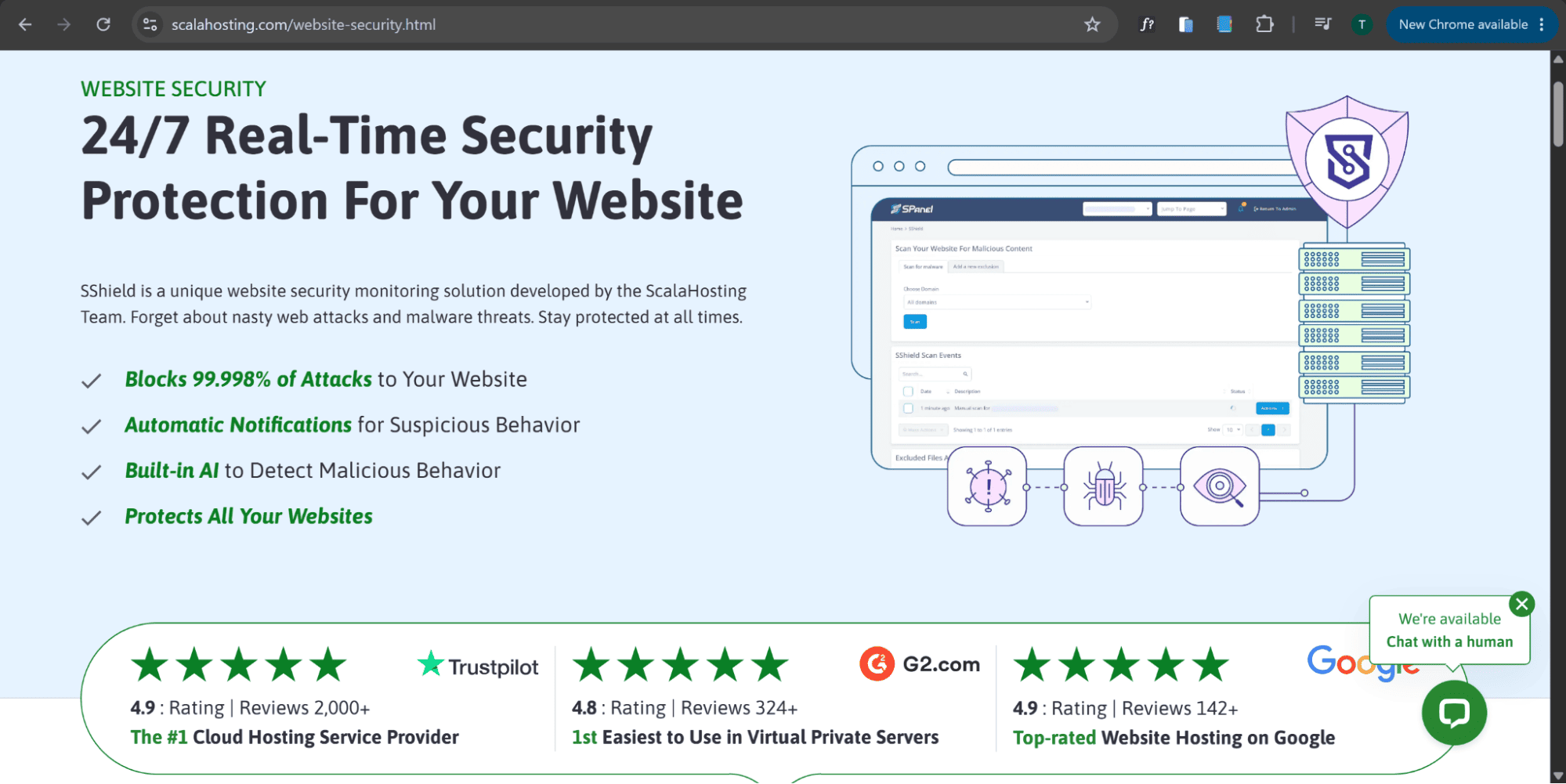Close the 'We're available' chat popup

(1521, 604)
